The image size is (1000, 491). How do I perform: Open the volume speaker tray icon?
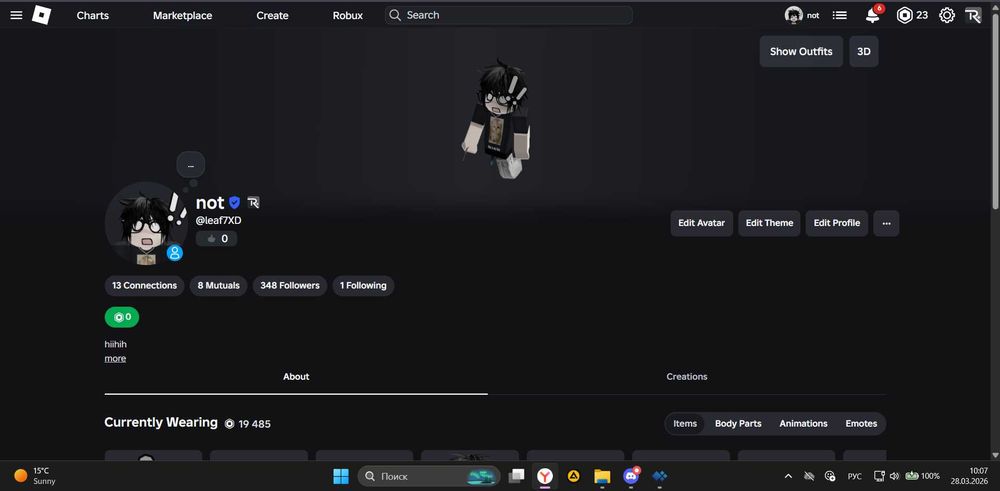coord(894,476)
